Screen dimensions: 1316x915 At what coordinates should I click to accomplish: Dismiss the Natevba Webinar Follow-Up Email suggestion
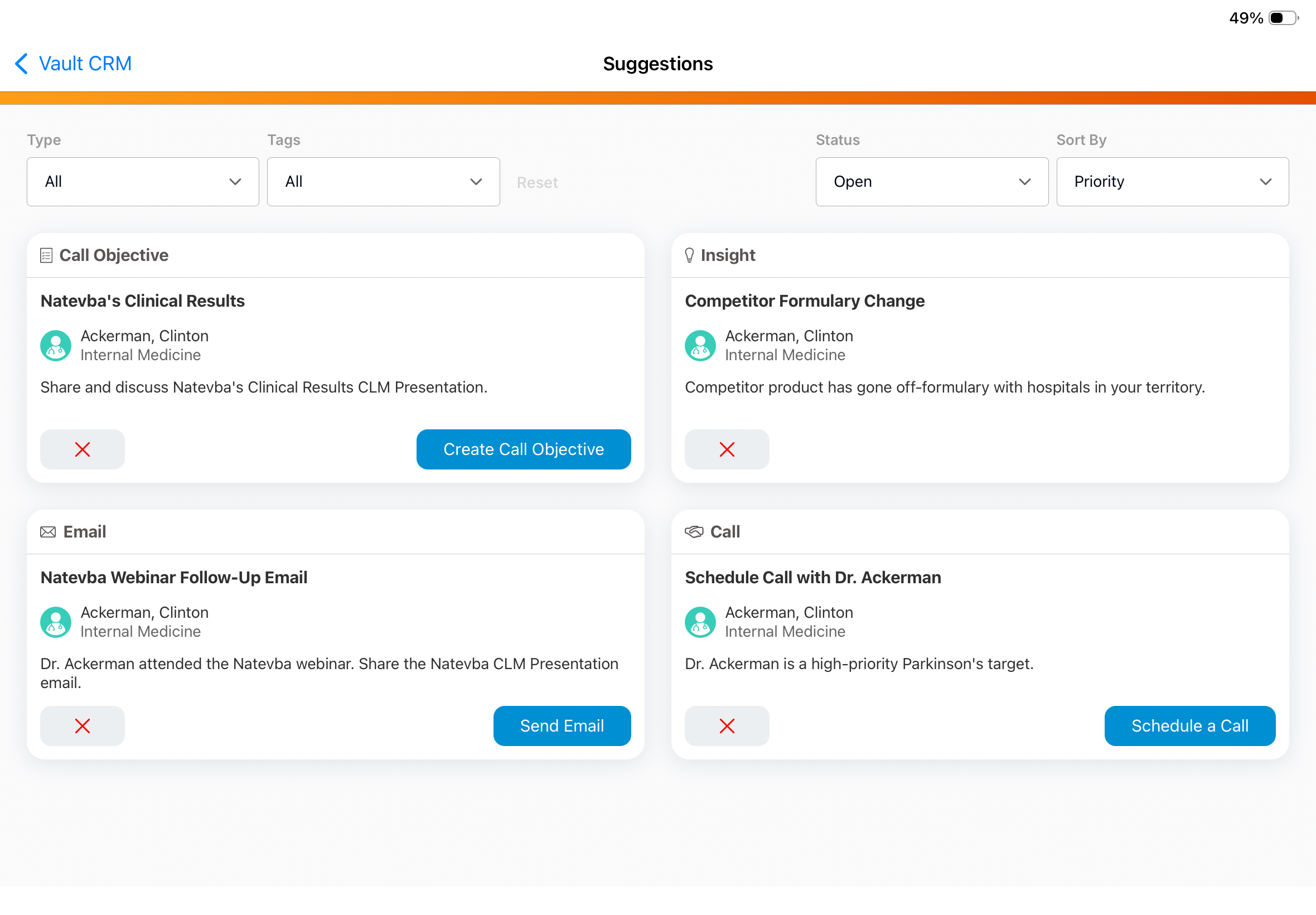point(82,726)
